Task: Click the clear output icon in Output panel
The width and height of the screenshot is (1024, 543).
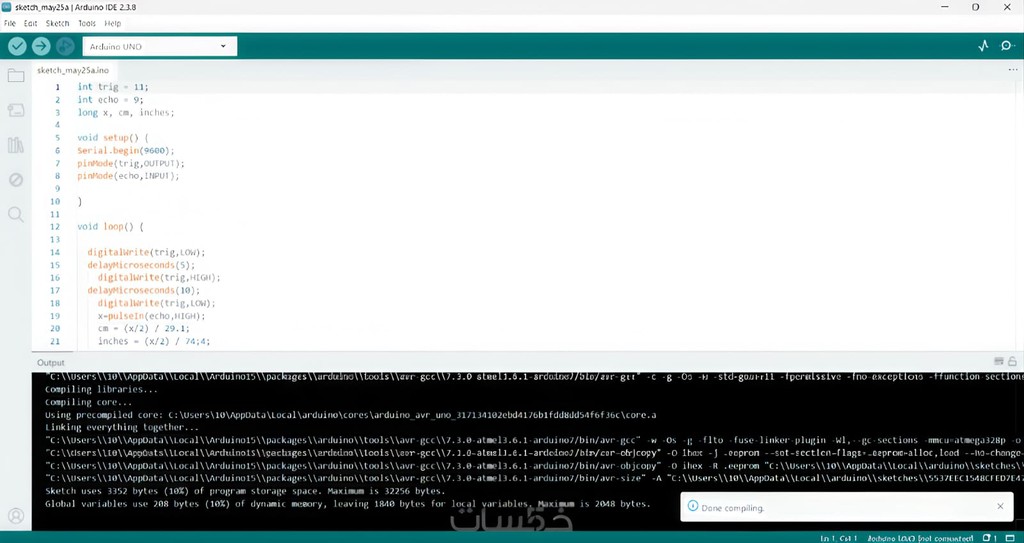Action: pos(999,361)
